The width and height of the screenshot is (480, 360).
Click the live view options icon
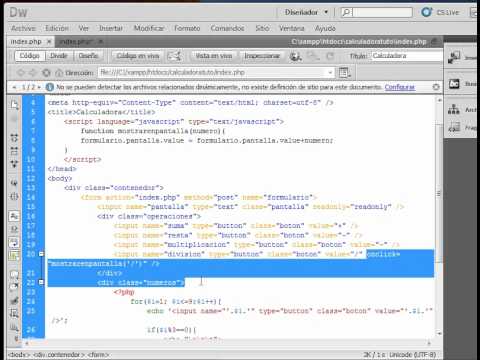[x=344, y=72]
